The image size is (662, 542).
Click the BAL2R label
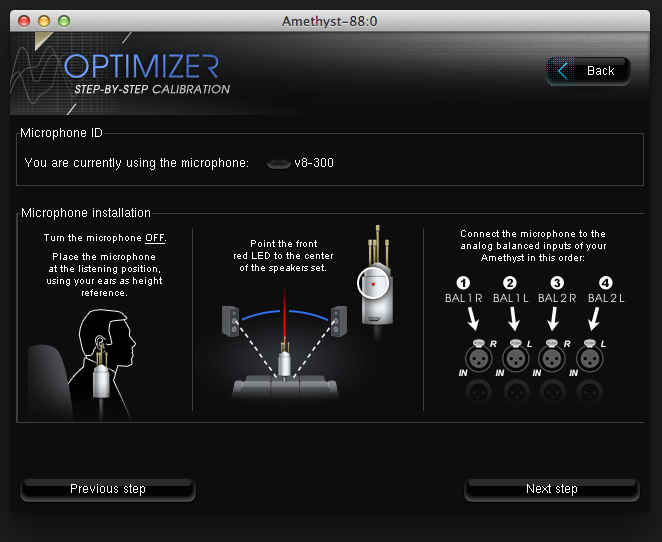(557, 298)
